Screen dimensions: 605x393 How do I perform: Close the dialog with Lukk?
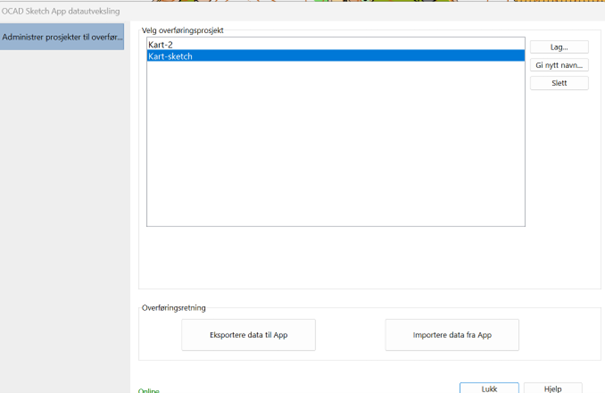489,388
